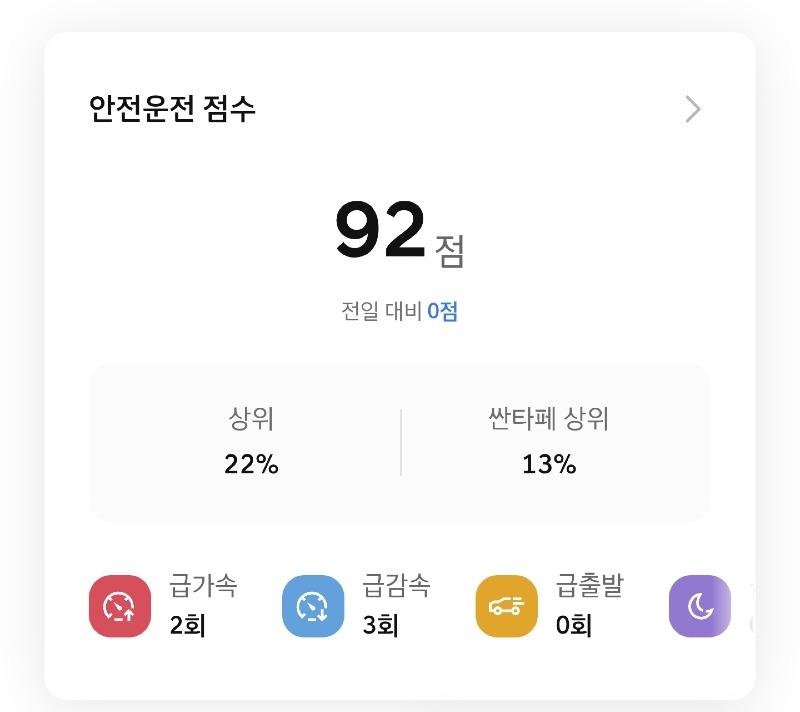Open the 상위 ranking label

251,419
